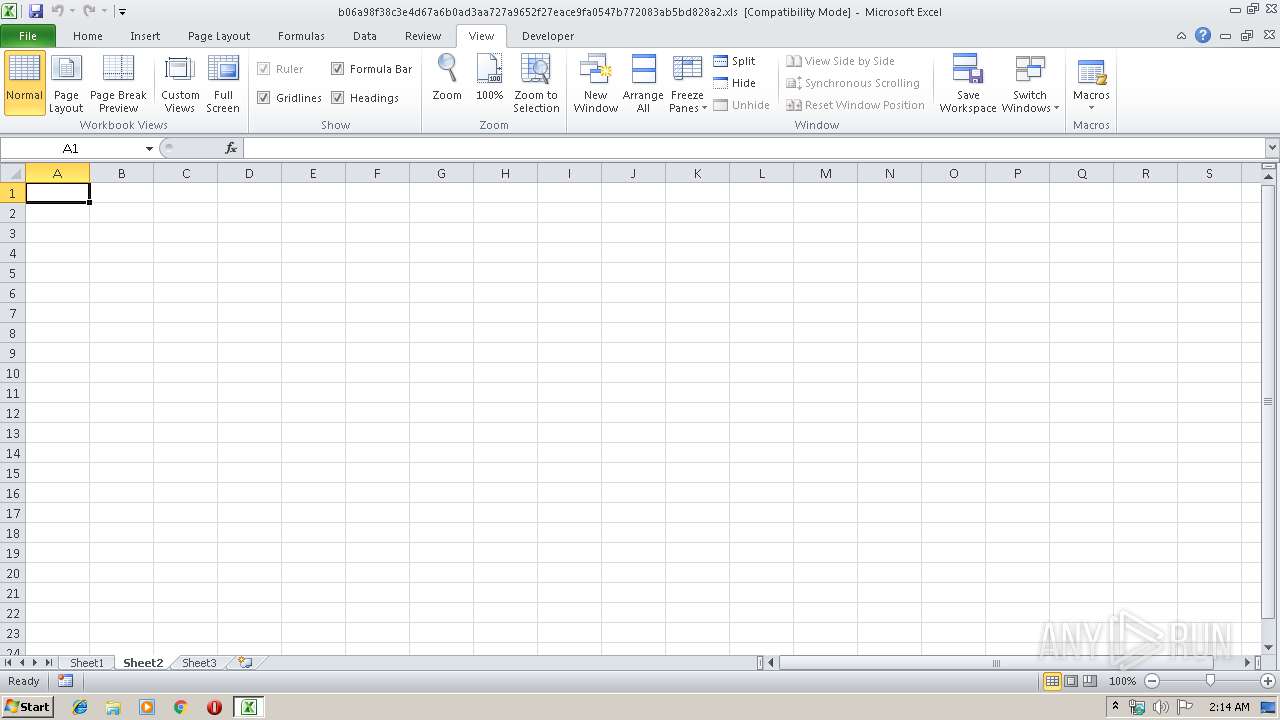Switch to the Page Layout tab
The width and height of the screenshot is (1280, 720).
[219, 36]
